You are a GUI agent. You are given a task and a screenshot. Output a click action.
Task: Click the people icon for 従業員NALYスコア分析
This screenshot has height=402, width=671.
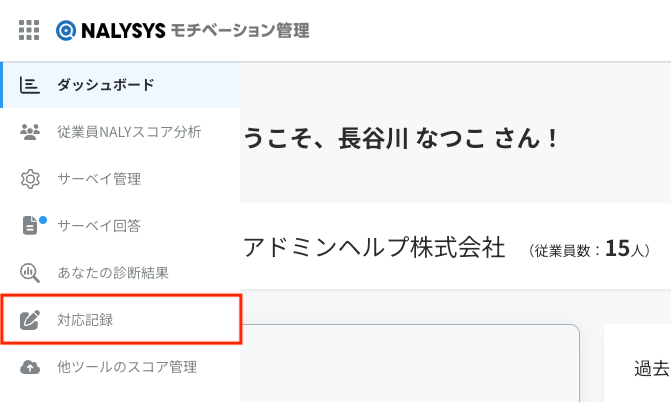[30, 132]
